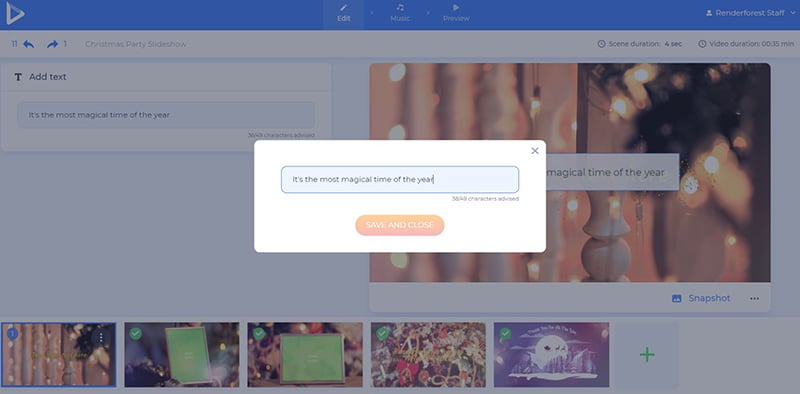
Task: Click the Scene duration 4 sec value
Action: coord(673,44)
